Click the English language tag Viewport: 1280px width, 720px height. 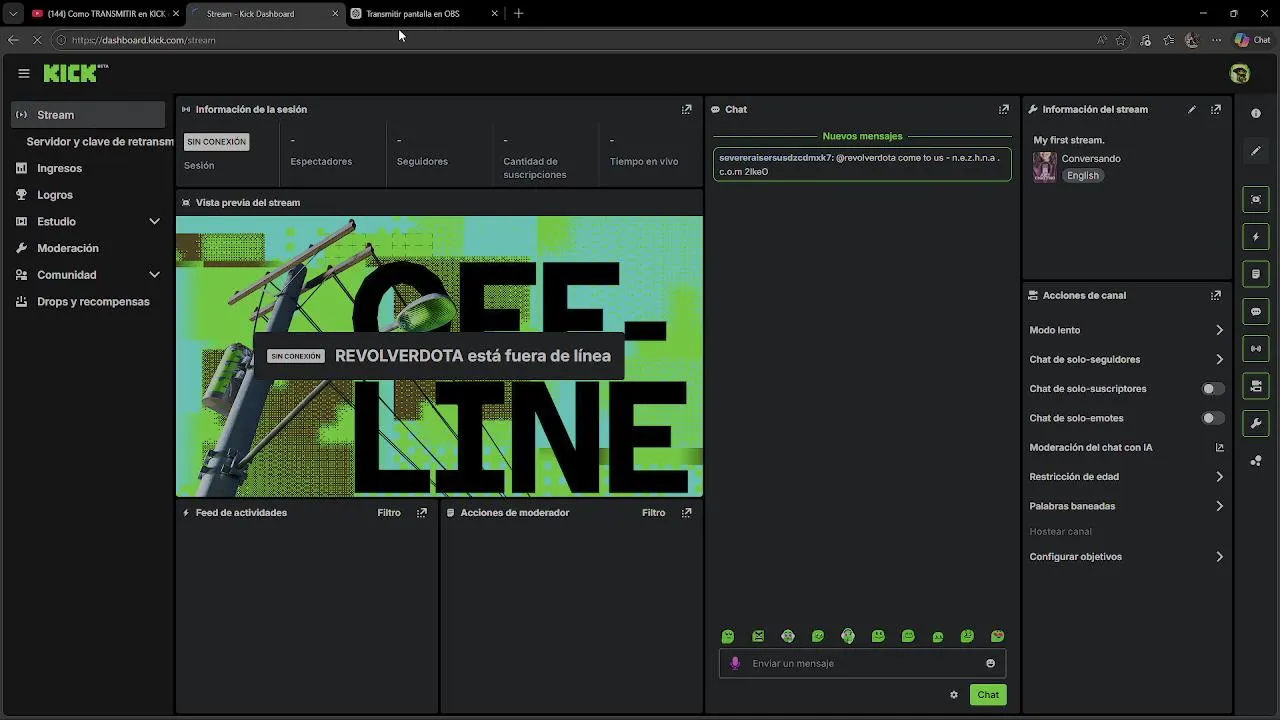(x=1083, y=175)
